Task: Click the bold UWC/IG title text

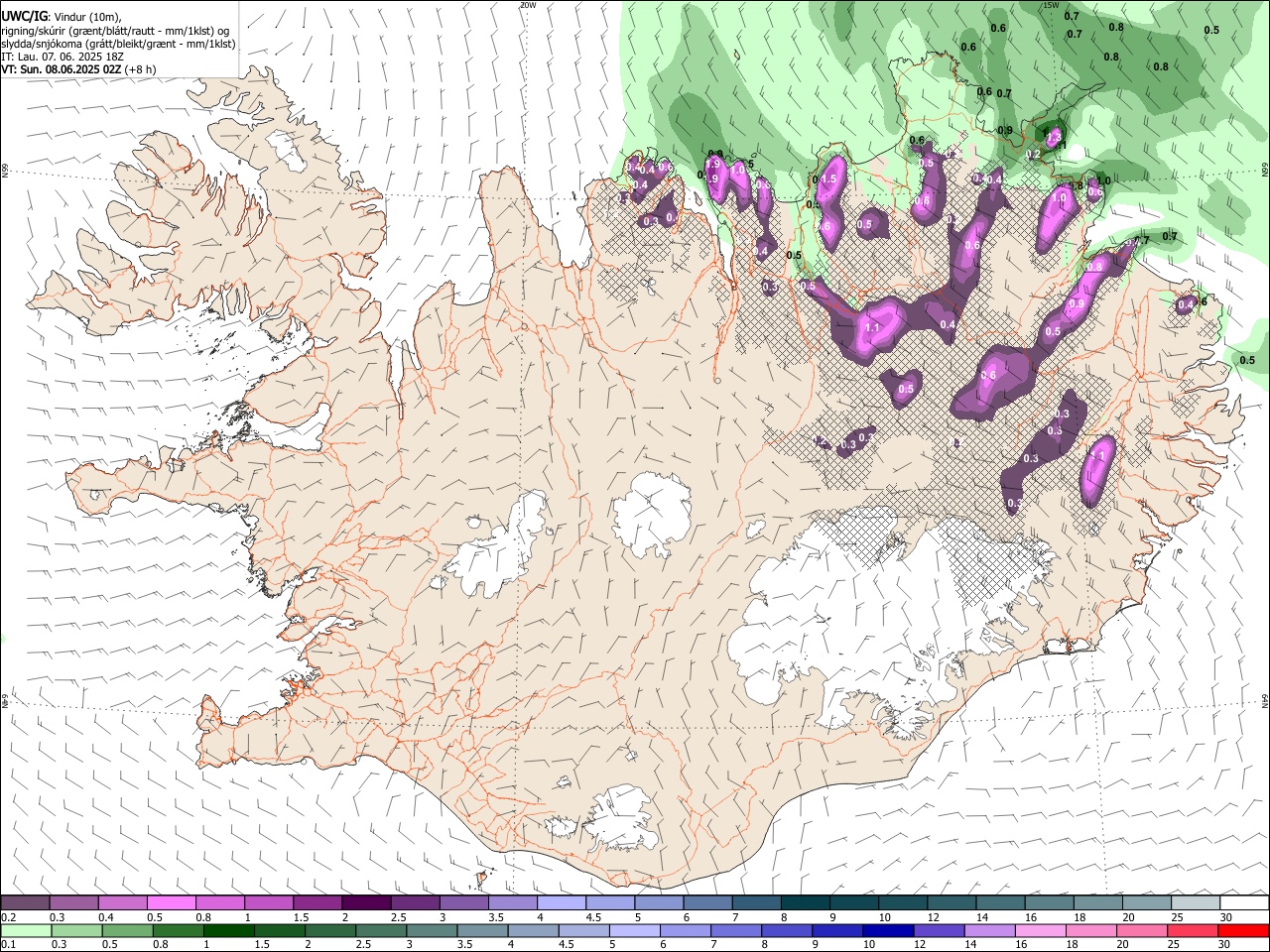Action: (24, 15)
